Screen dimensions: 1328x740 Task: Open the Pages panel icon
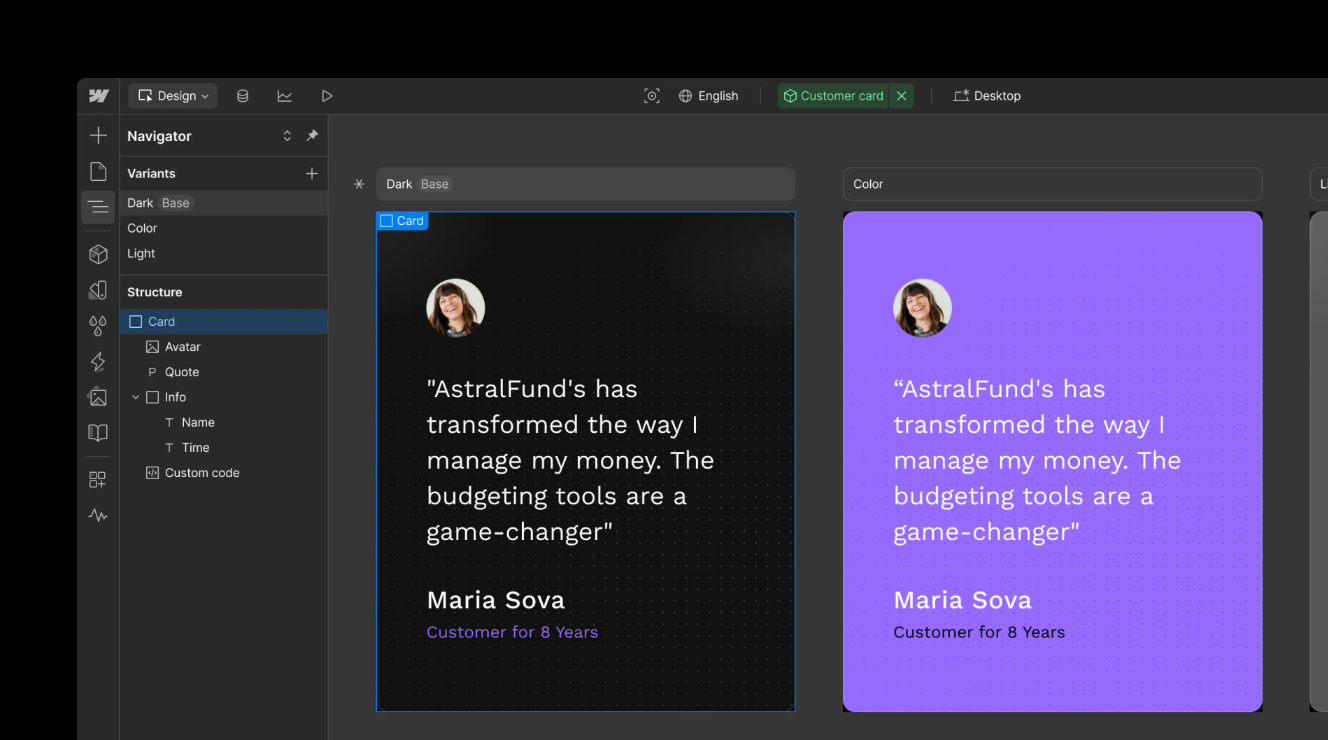(98, 171)
